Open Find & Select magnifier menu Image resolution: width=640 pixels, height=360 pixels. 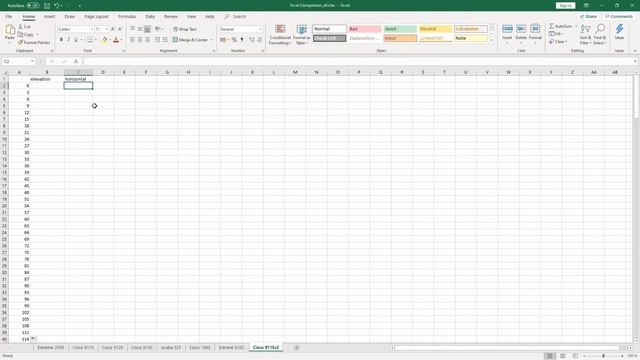coord(600,34)
